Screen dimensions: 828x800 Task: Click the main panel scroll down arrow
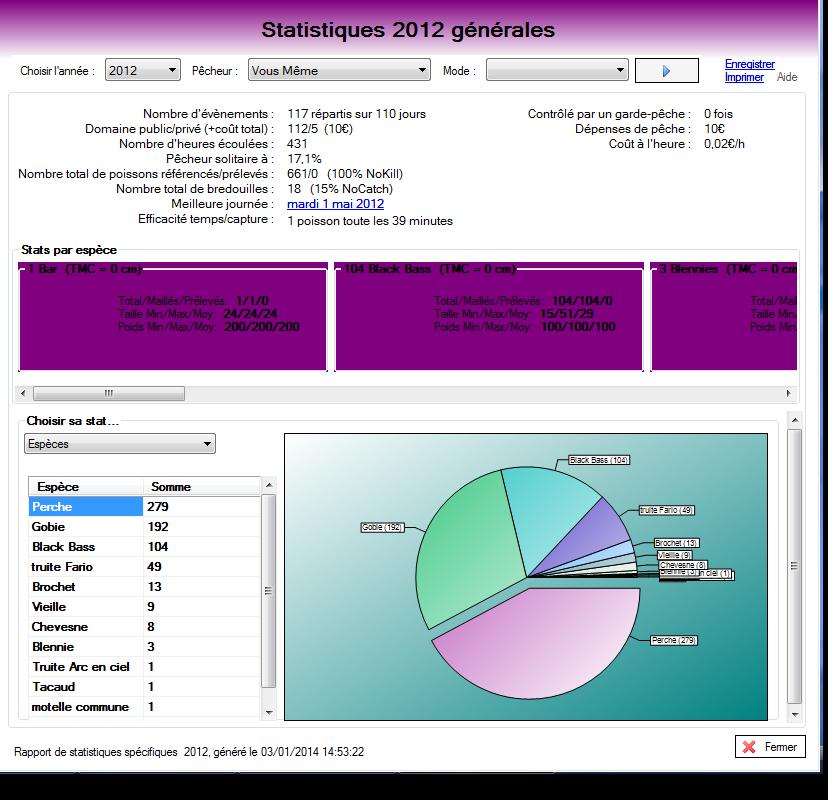[795, 714]
